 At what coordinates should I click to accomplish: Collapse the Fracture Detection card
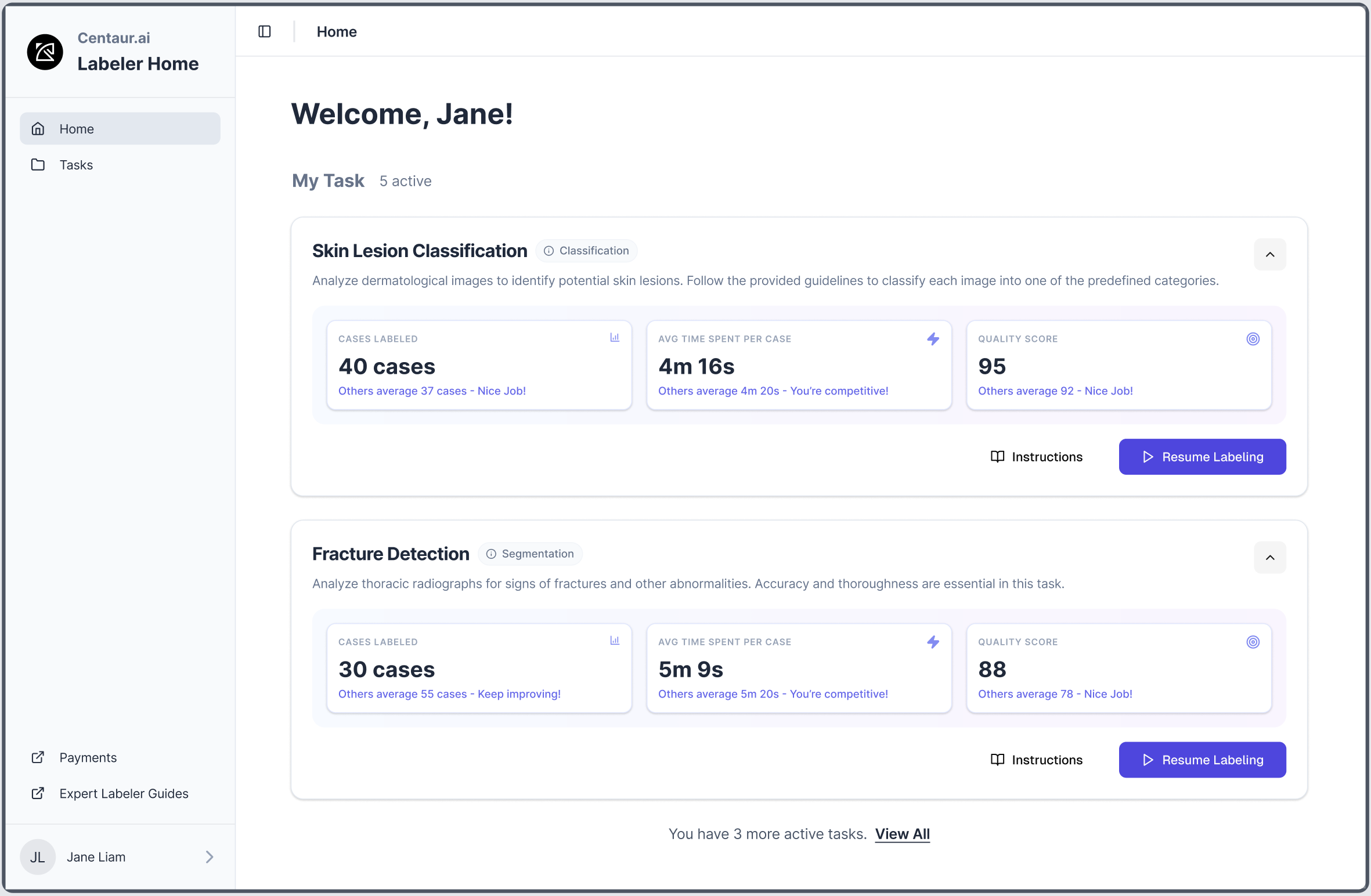1269,558
